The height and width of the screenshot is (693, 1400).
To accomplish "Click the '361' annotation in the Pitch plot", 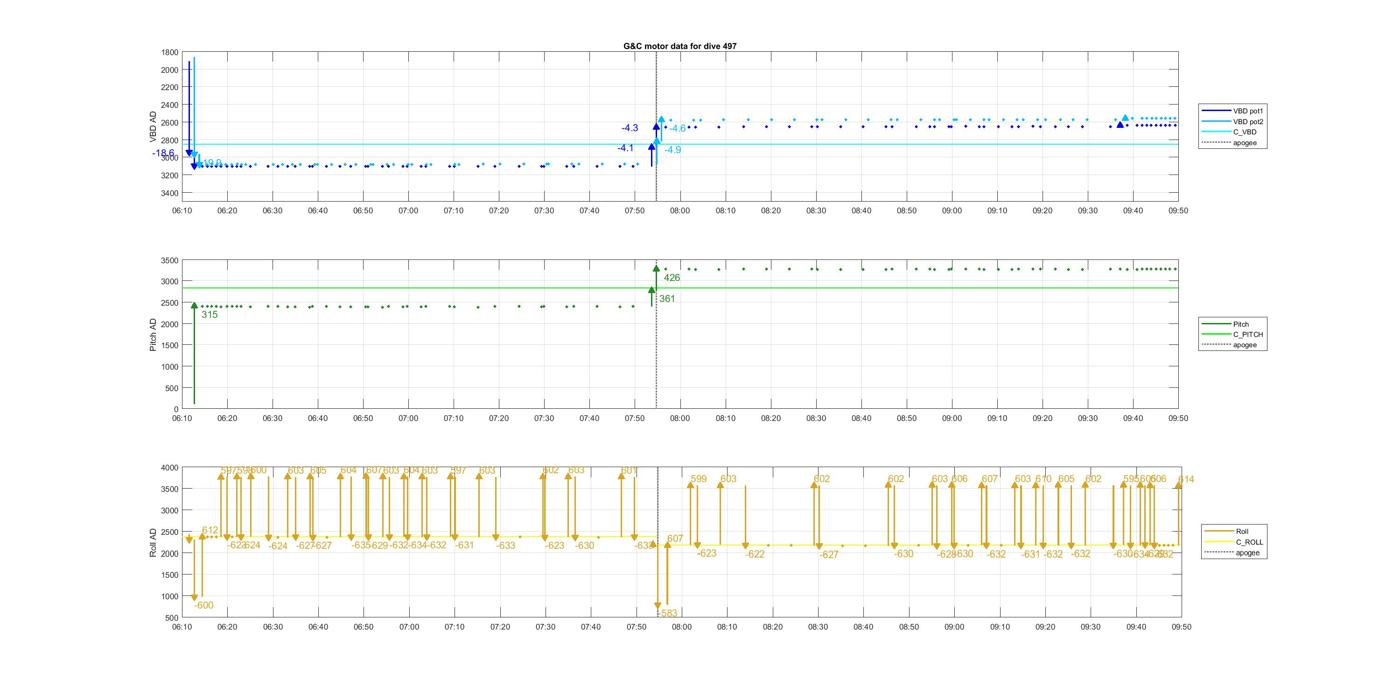I will pyautogui.click(x=667, y=299).
